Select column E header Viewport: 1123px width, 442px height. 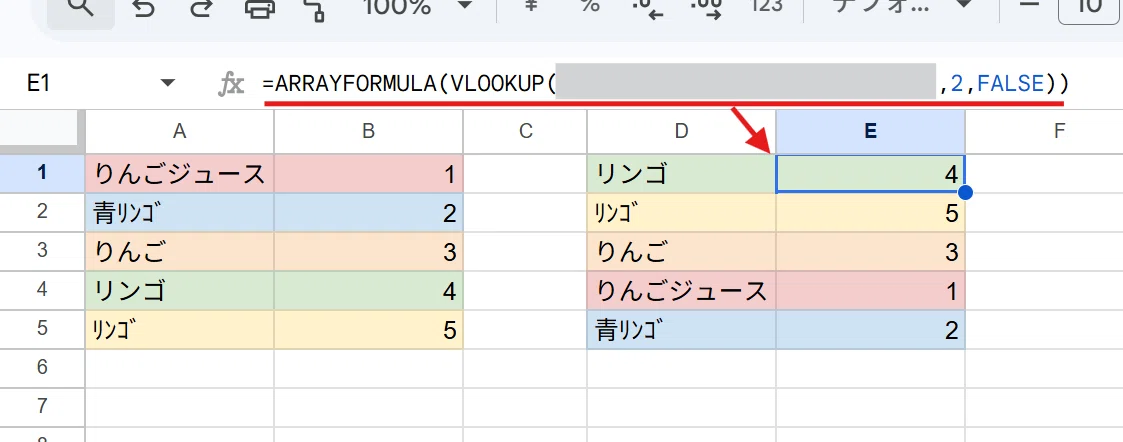pyautogui.click(x=870, y=130)
